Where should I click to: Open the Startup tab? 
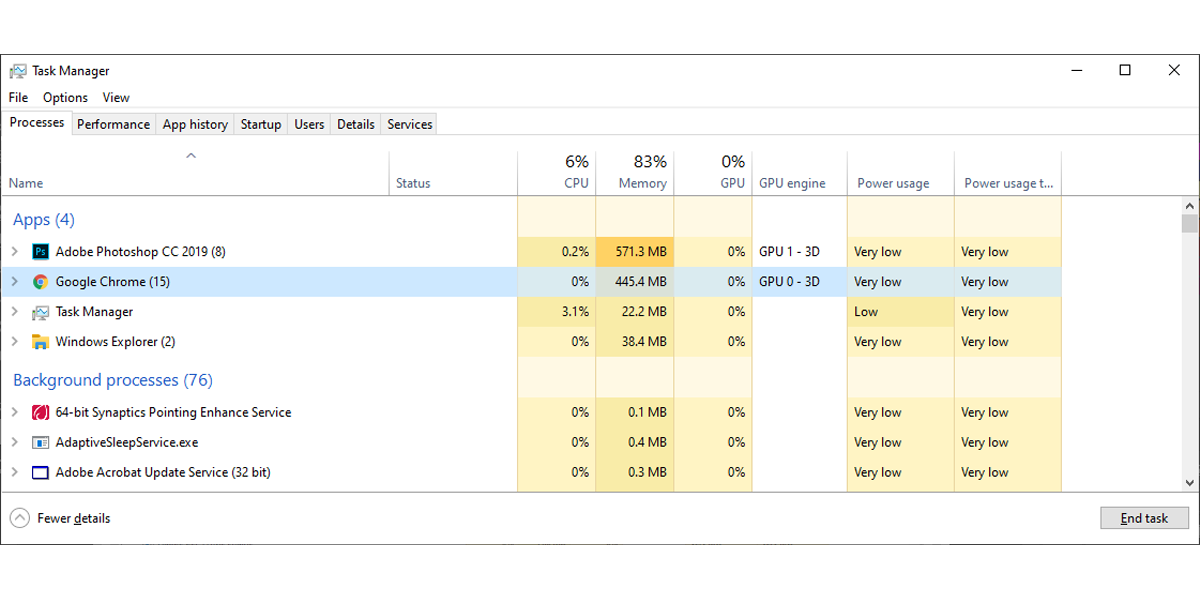261,124
